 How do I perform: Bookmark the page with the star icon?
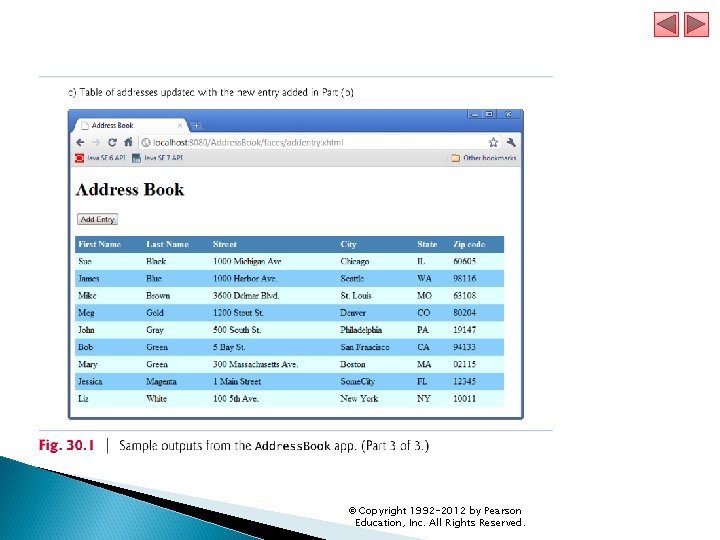(493, 142)
